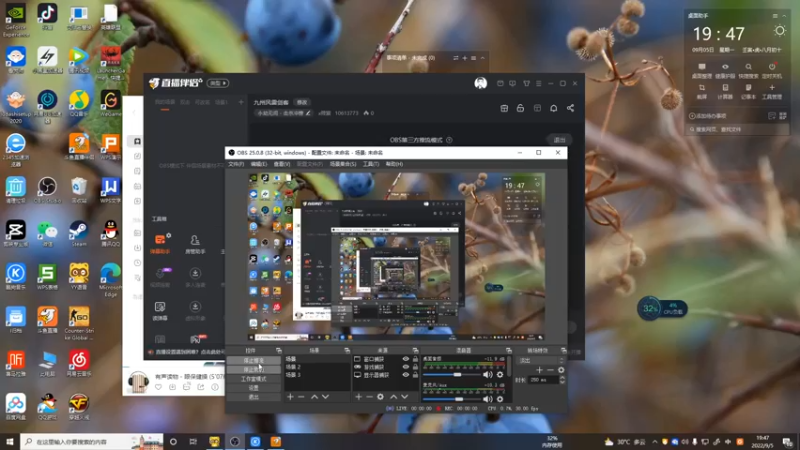The image size is (800, 450).
Task: Adjust transition duration 250 ms stepper
Action: point(562,380)
